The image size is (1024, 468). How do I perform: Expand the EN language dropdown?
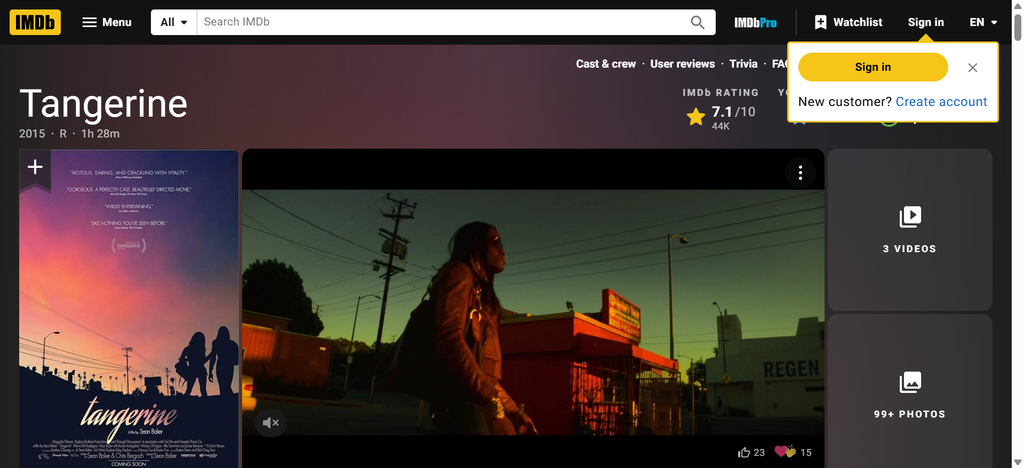click(x=984, y=22)
